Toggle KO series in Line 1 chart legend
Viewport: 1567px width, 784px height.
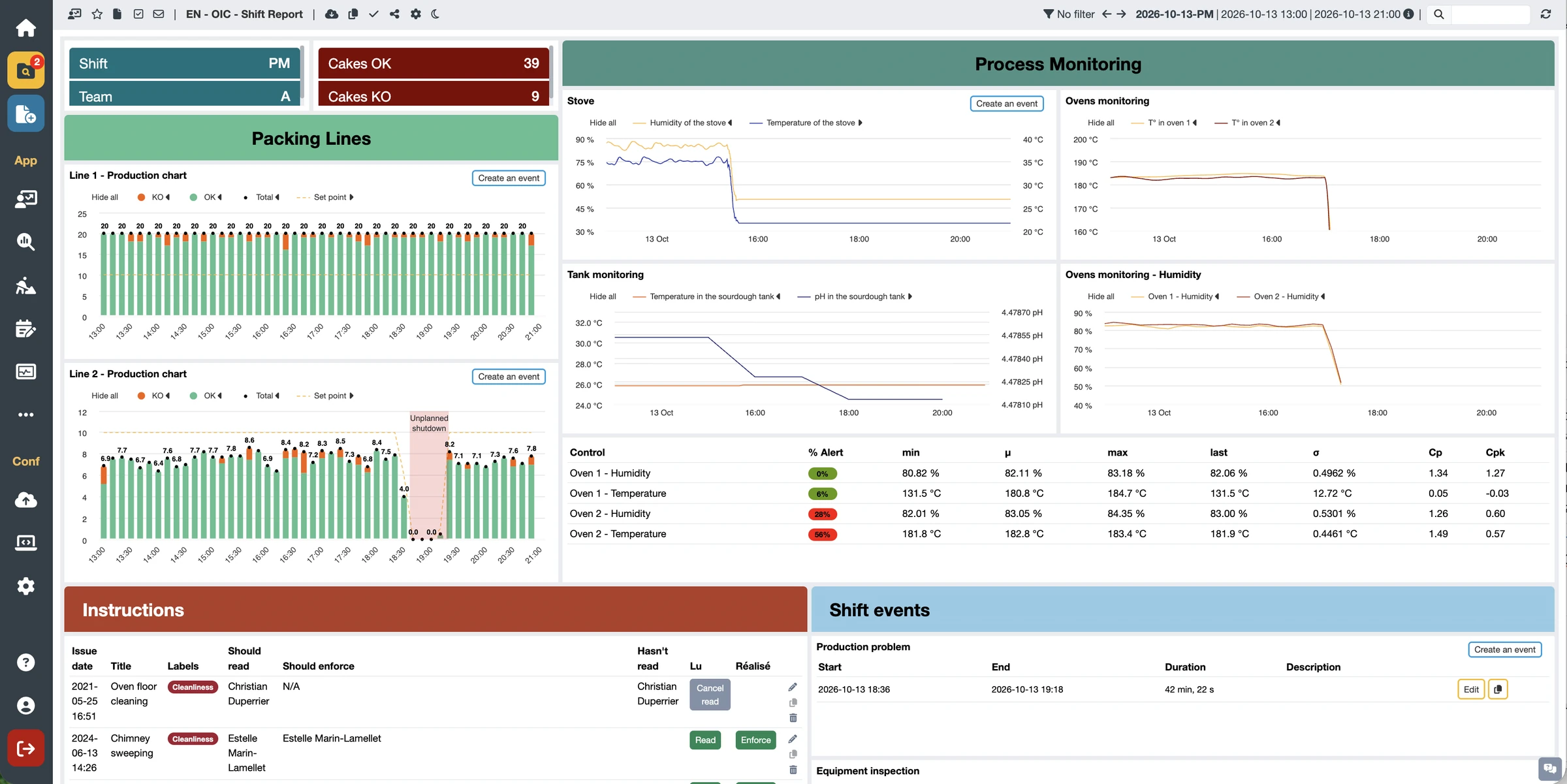[153, 197]
